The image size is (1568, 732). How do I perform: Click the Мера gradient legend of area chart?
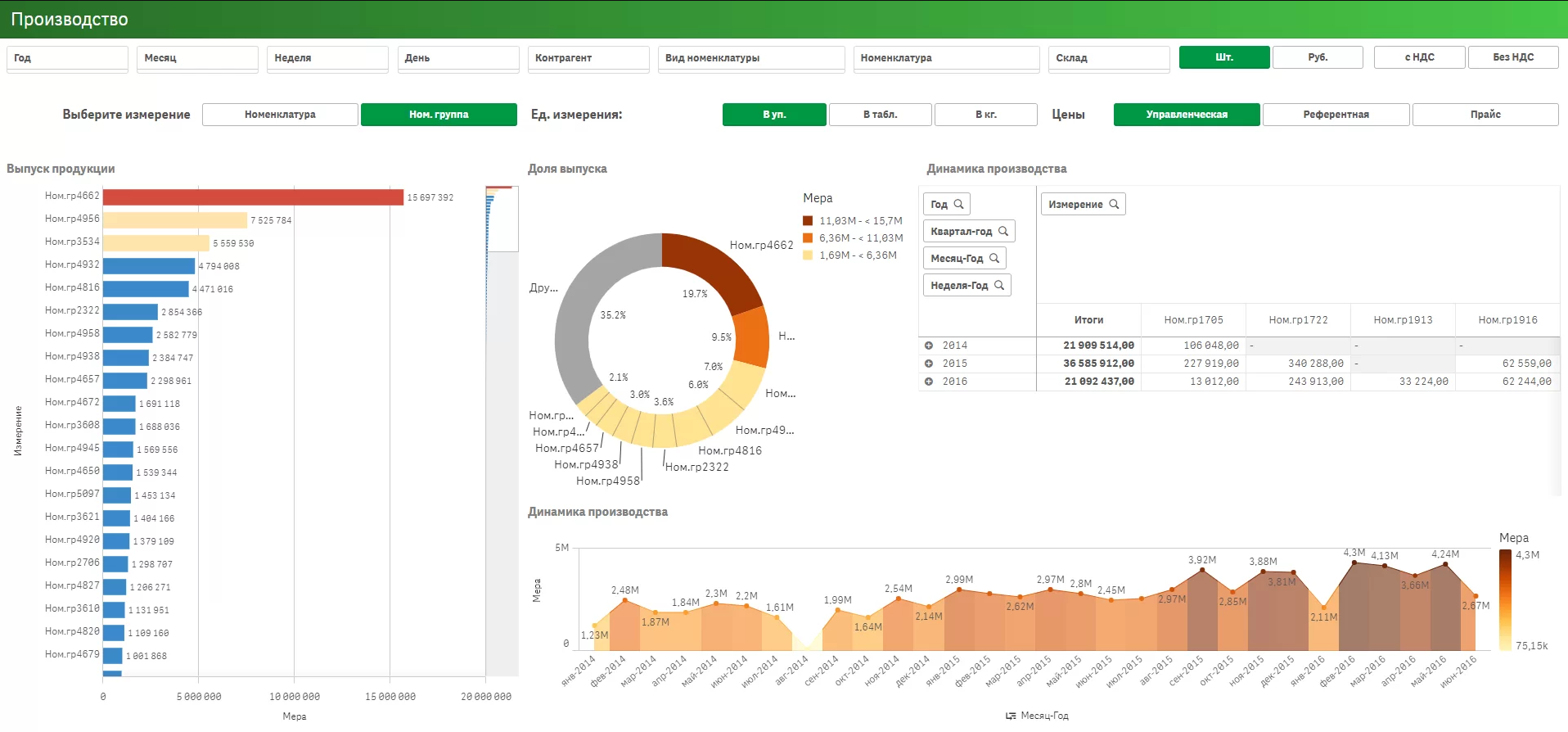click(x=1505, y=600)
